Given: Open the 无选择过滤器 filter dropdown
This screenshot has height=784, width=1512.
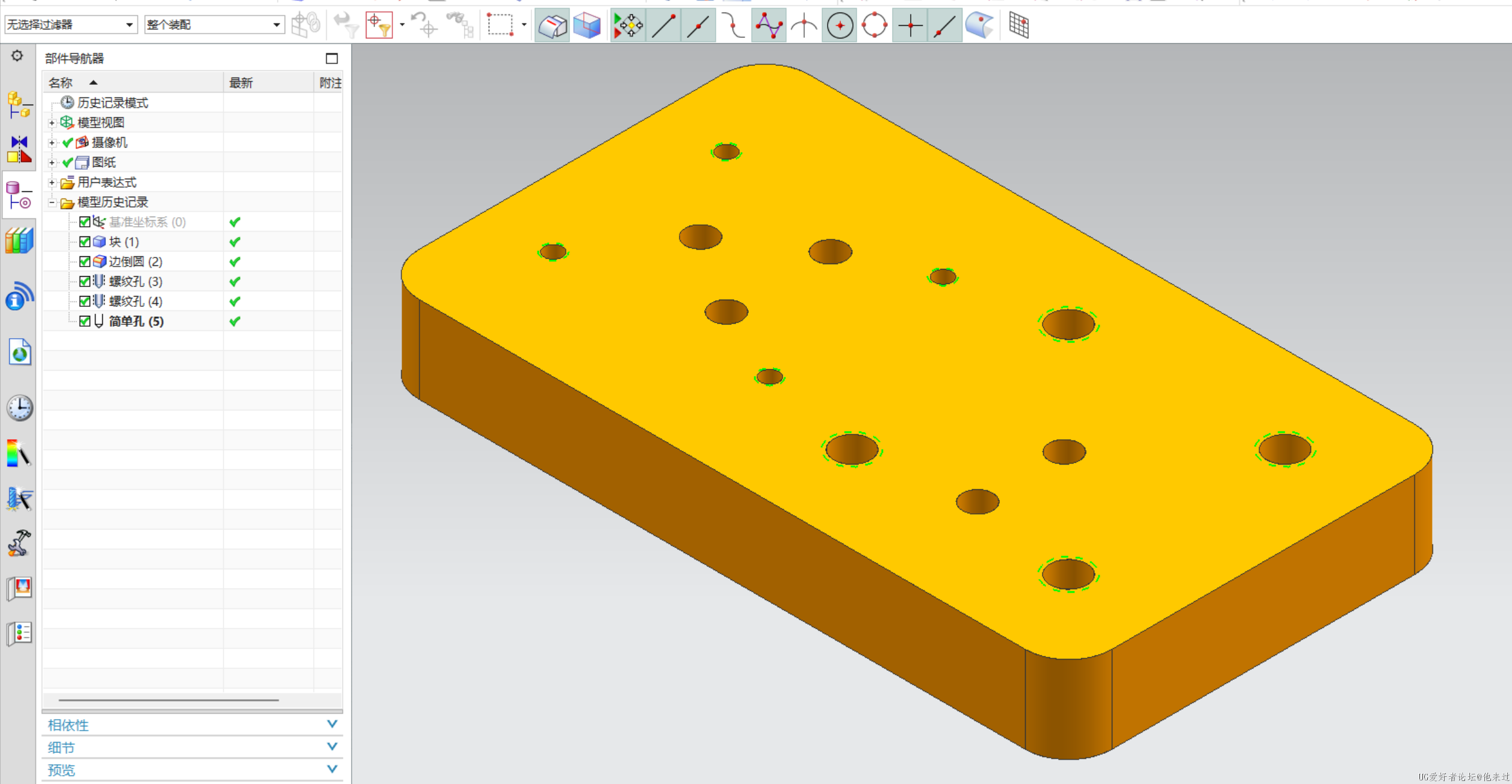Looking at the screenshot, I should (x=129, y=25).
